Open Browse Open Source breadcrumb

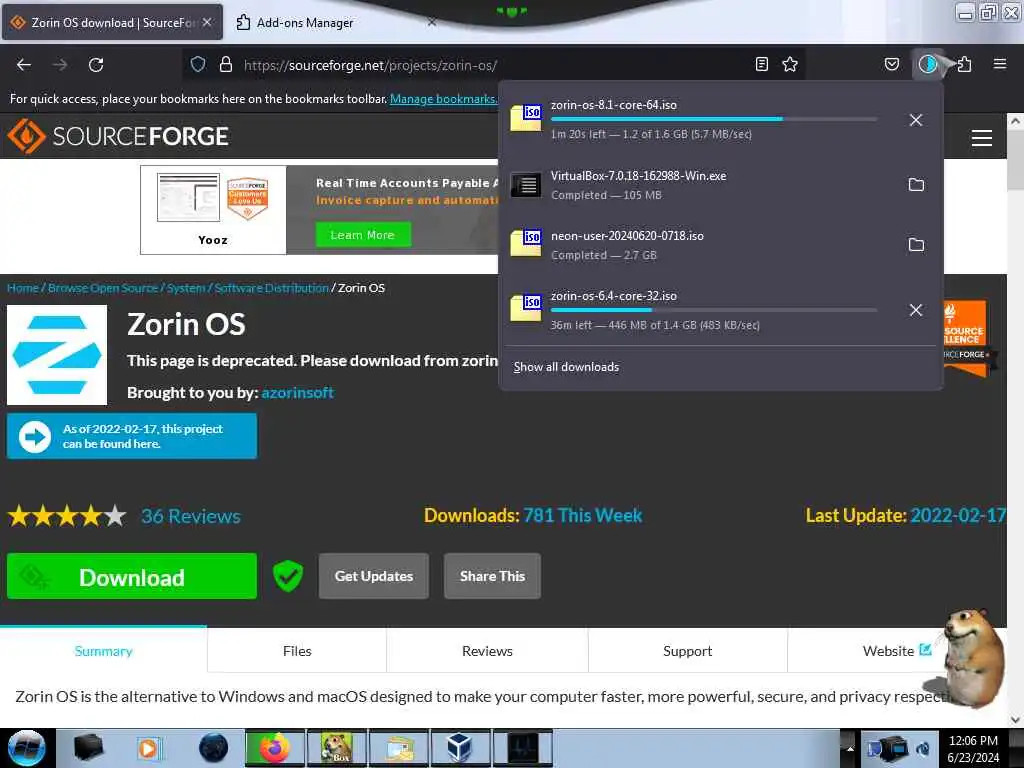coord(103,288)
